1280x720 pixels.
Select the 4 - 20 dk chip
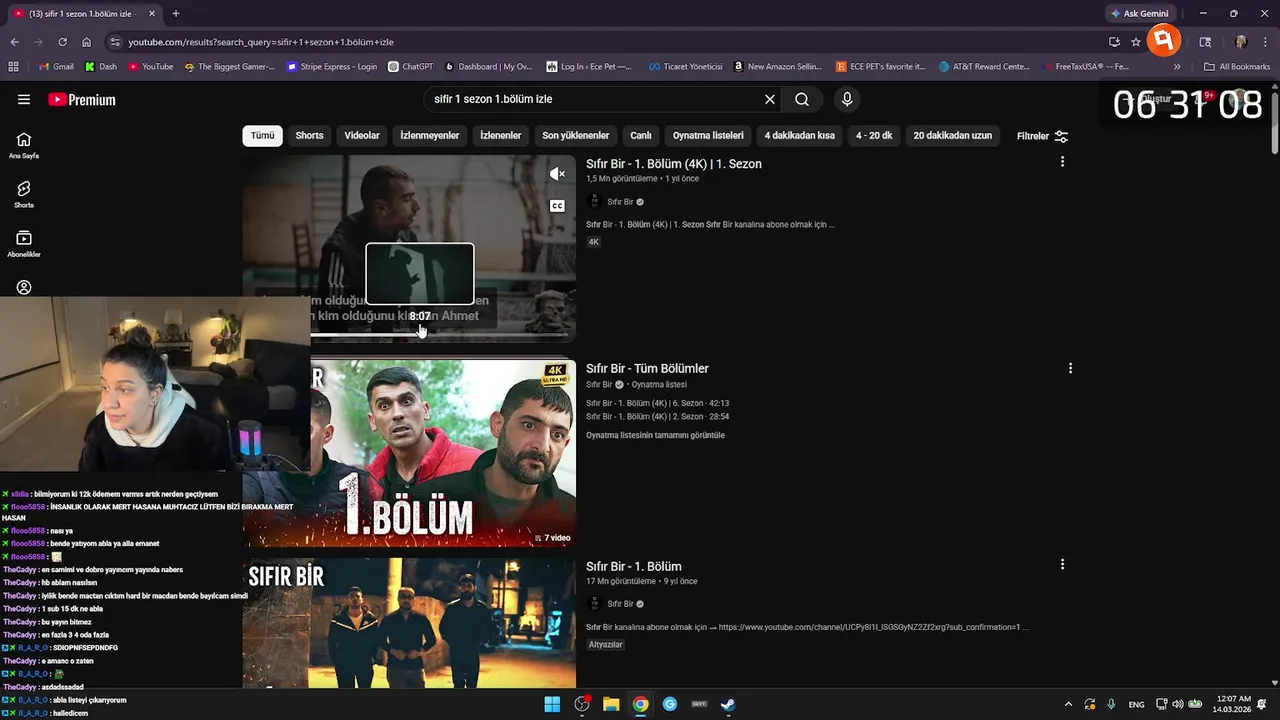coord(874,136)
